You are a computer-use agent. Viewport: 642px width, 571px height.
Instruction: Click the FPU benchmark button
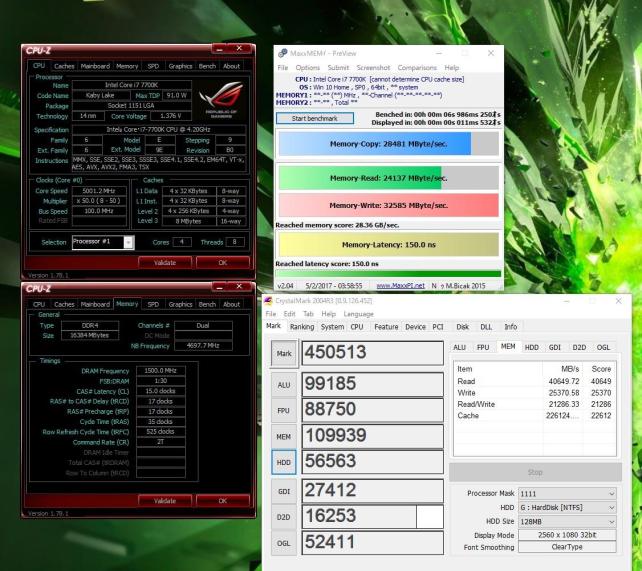284,411
